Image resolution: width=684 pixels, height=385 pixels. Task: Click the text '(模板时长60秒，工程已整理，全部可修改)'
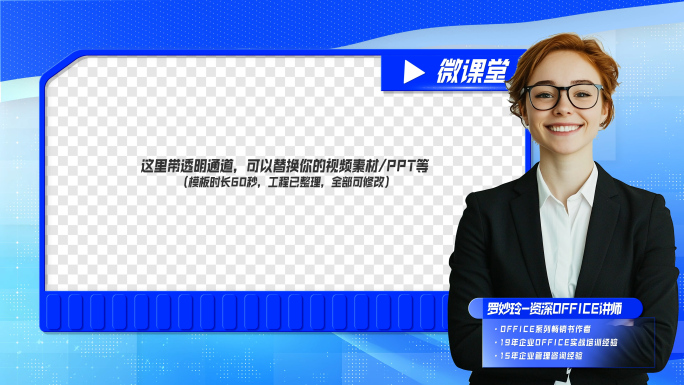tap(286, 182)
